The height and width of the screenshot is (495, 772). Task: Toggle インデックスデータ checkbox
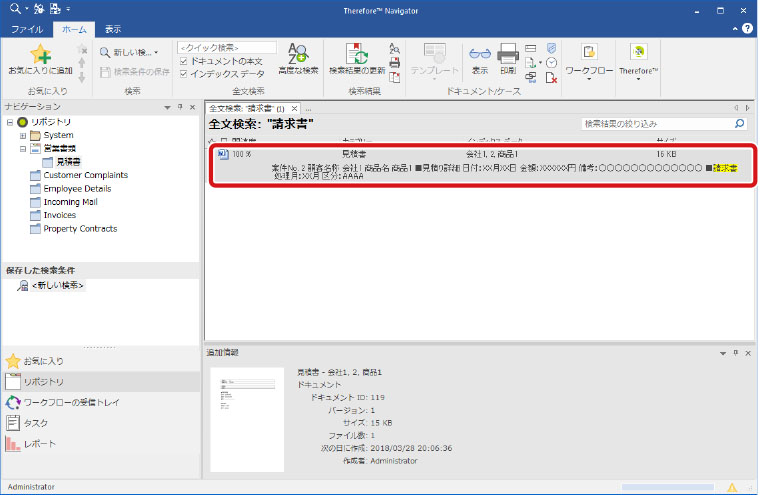(183, 73)
